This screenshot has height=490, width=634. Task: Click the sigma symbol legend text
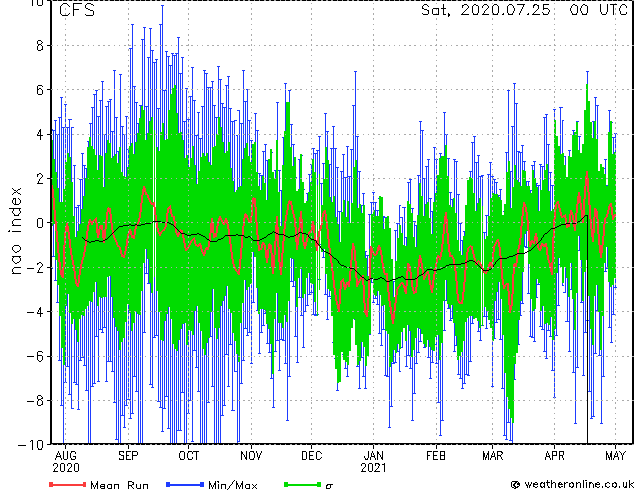point(329,486)
